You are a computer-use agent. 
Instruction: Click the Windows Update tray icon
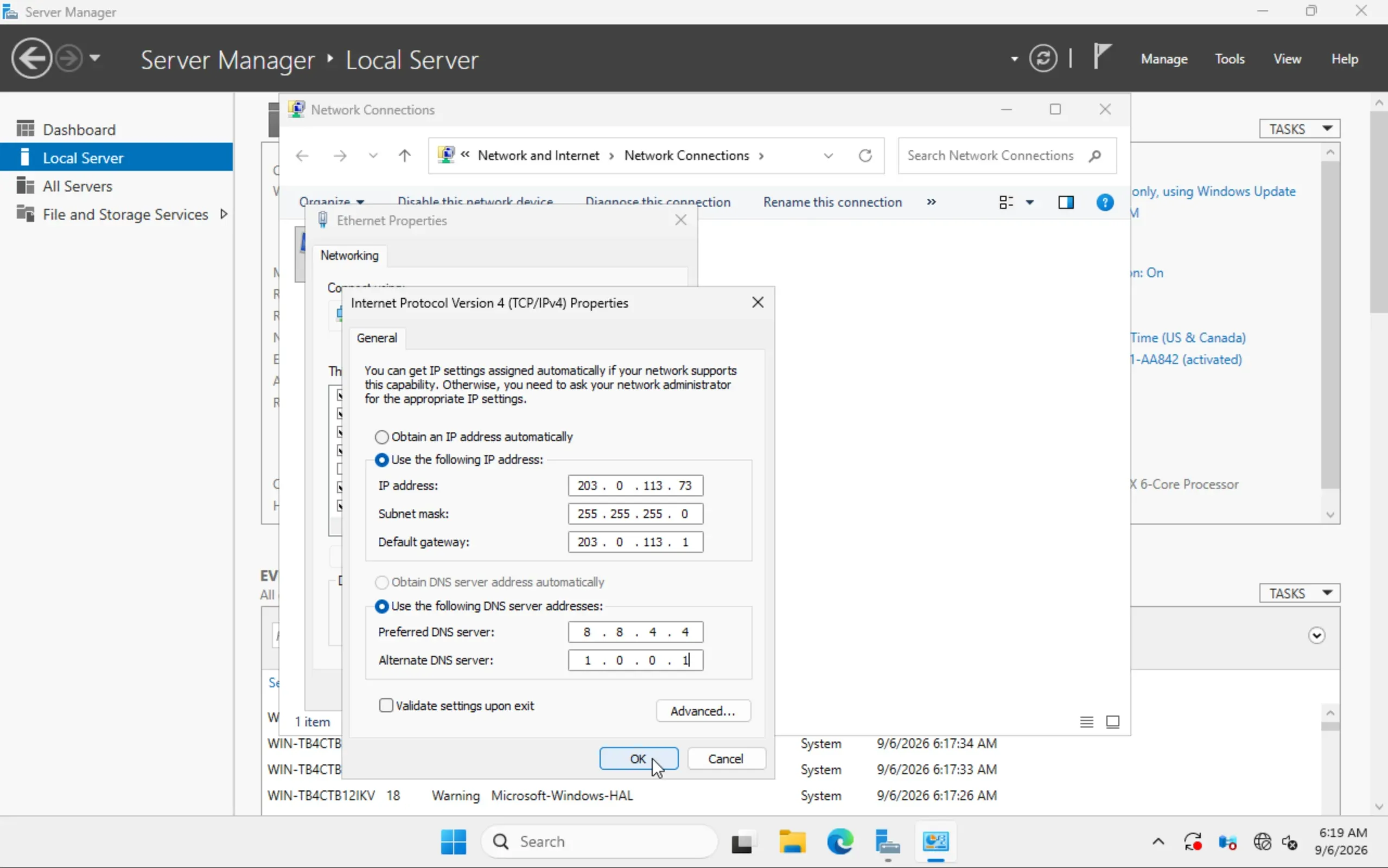(1193, 842)
